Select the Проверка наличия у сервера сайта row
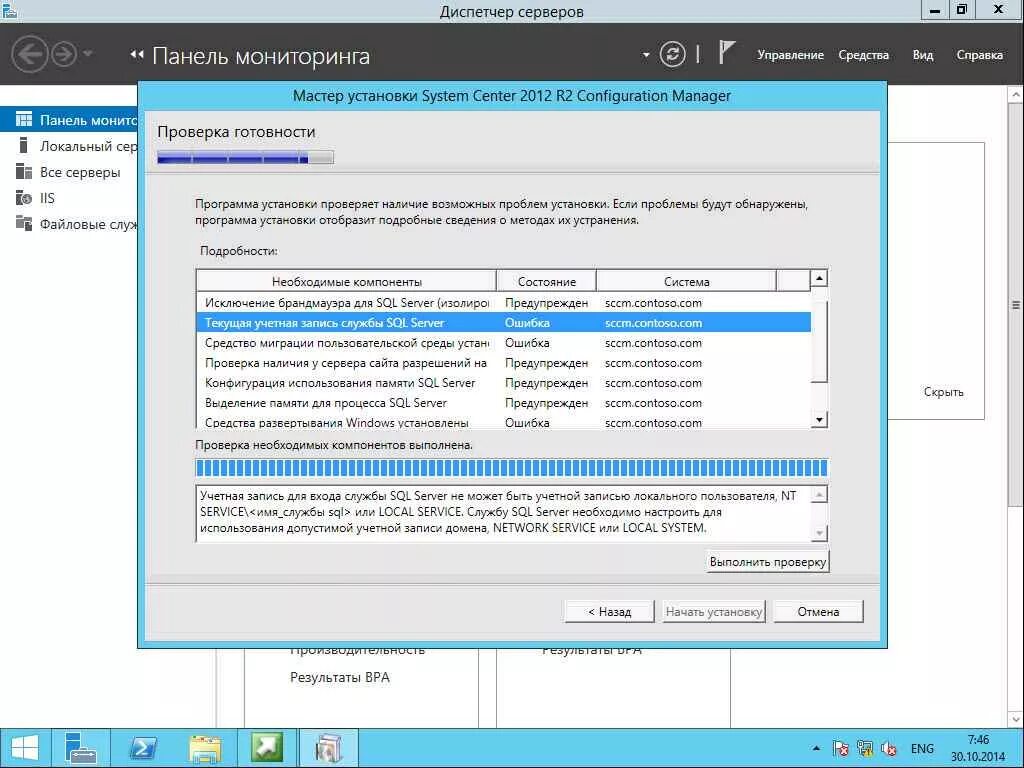 pyautogui.click(x=504, y=363)
